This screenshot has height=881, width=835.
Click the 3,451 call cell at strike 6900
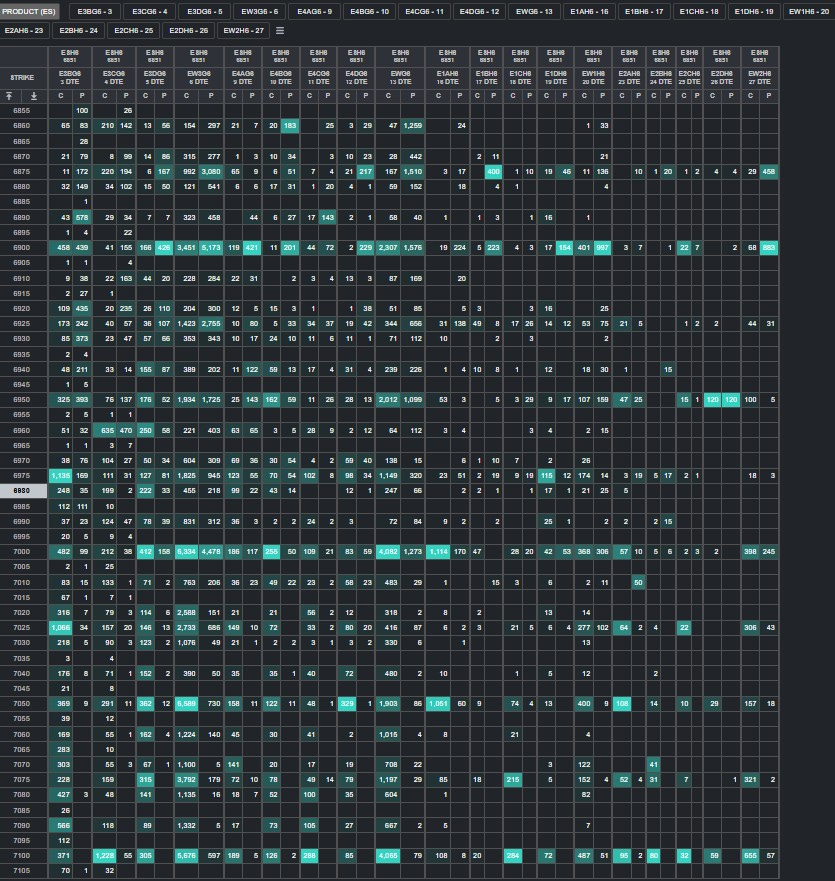coord(187,248)
